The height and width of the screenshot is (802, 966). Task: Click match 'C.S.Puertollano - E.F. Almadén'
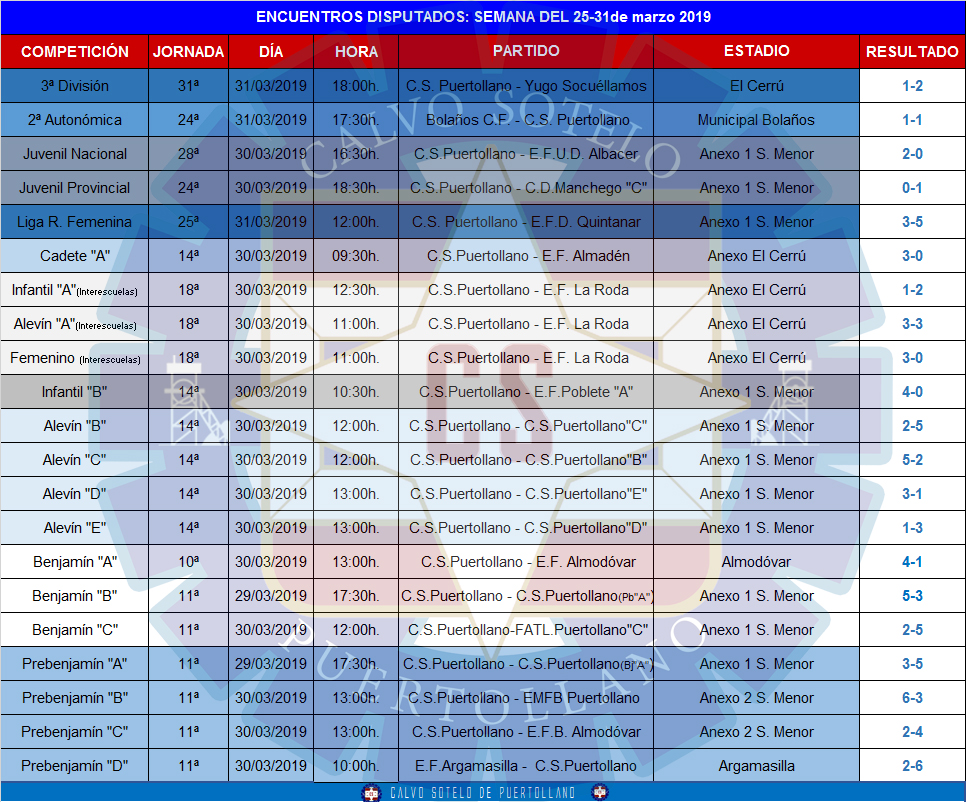point(526,256)
